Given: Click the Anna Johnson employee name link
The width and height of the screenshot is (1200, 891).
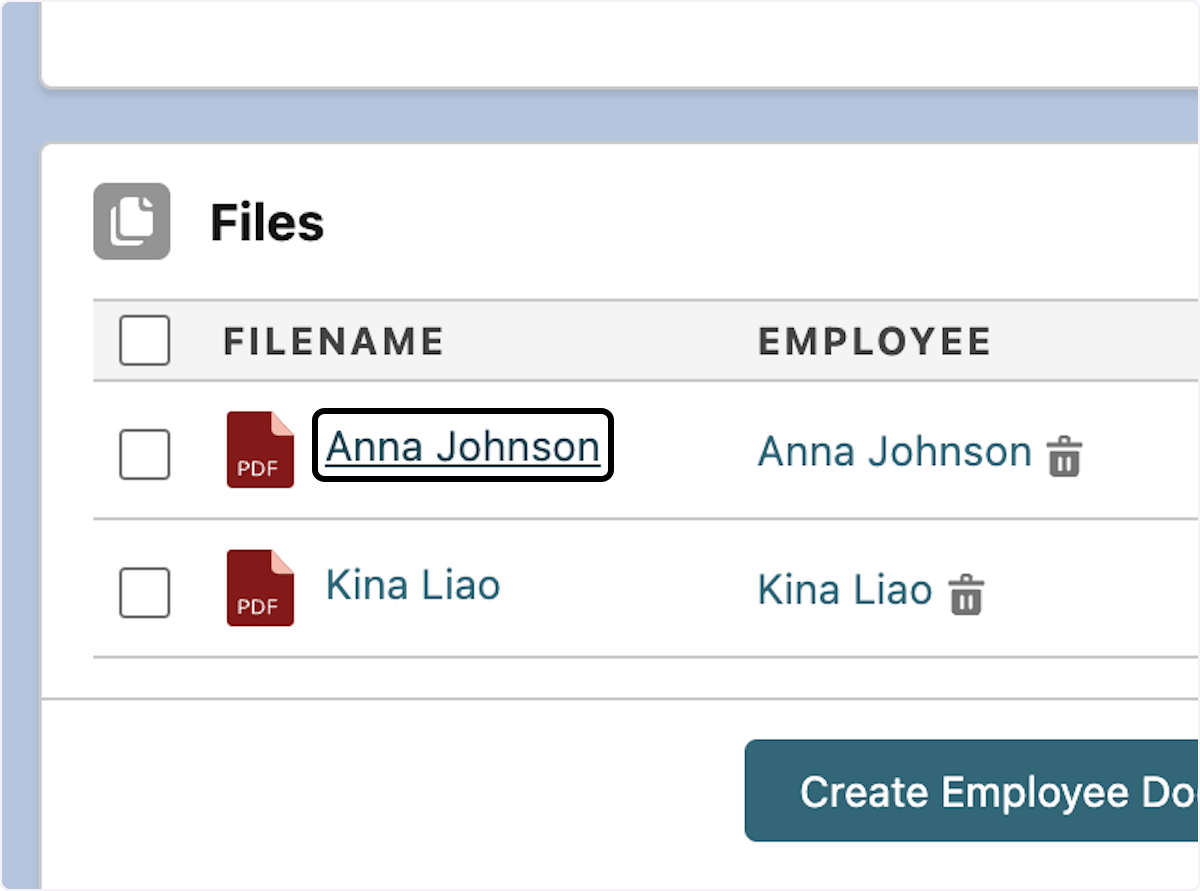Looking at the screenshot, I should pos(893,452).
